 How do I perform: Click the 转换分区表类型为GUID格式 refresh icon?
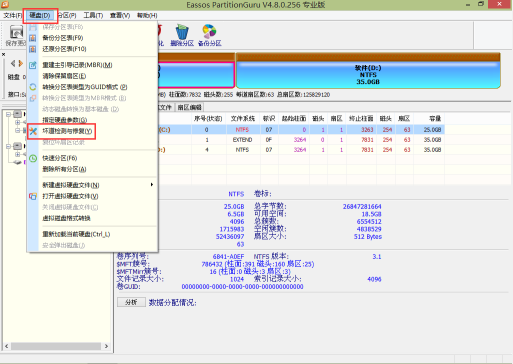click(33, 87)
